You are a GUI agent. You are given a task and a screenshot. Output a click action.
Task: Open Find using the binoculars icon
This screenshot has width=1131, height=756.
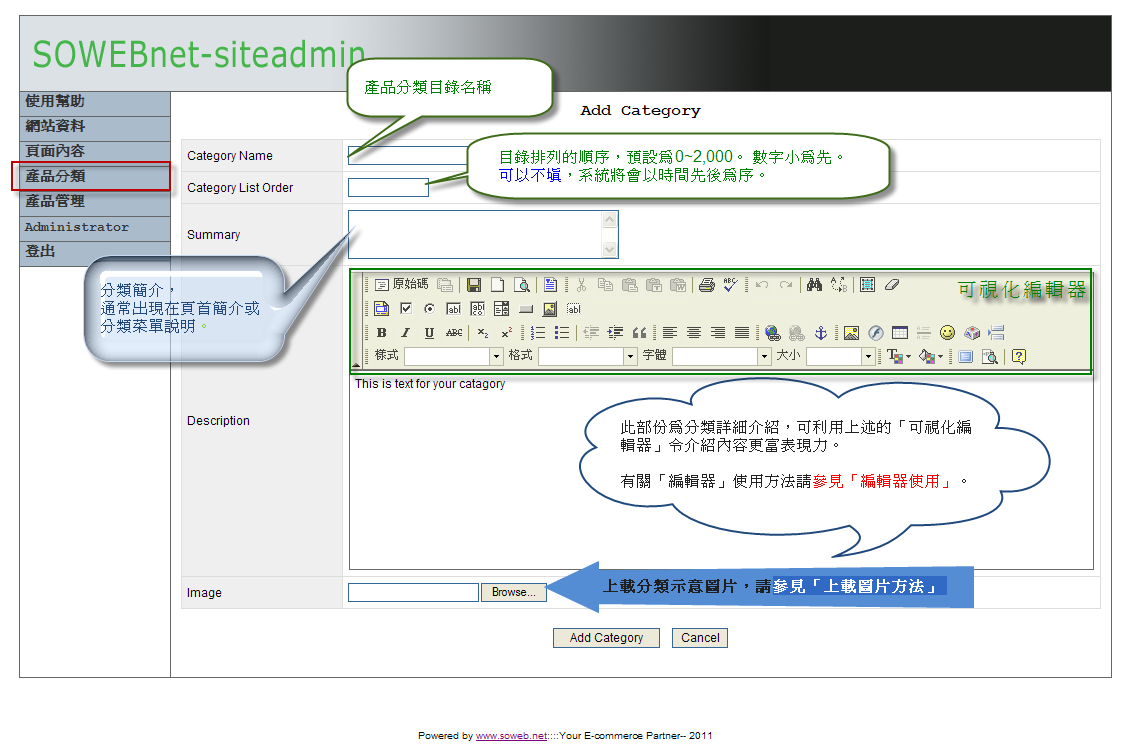pyautogui.click(x=814, y=285)
